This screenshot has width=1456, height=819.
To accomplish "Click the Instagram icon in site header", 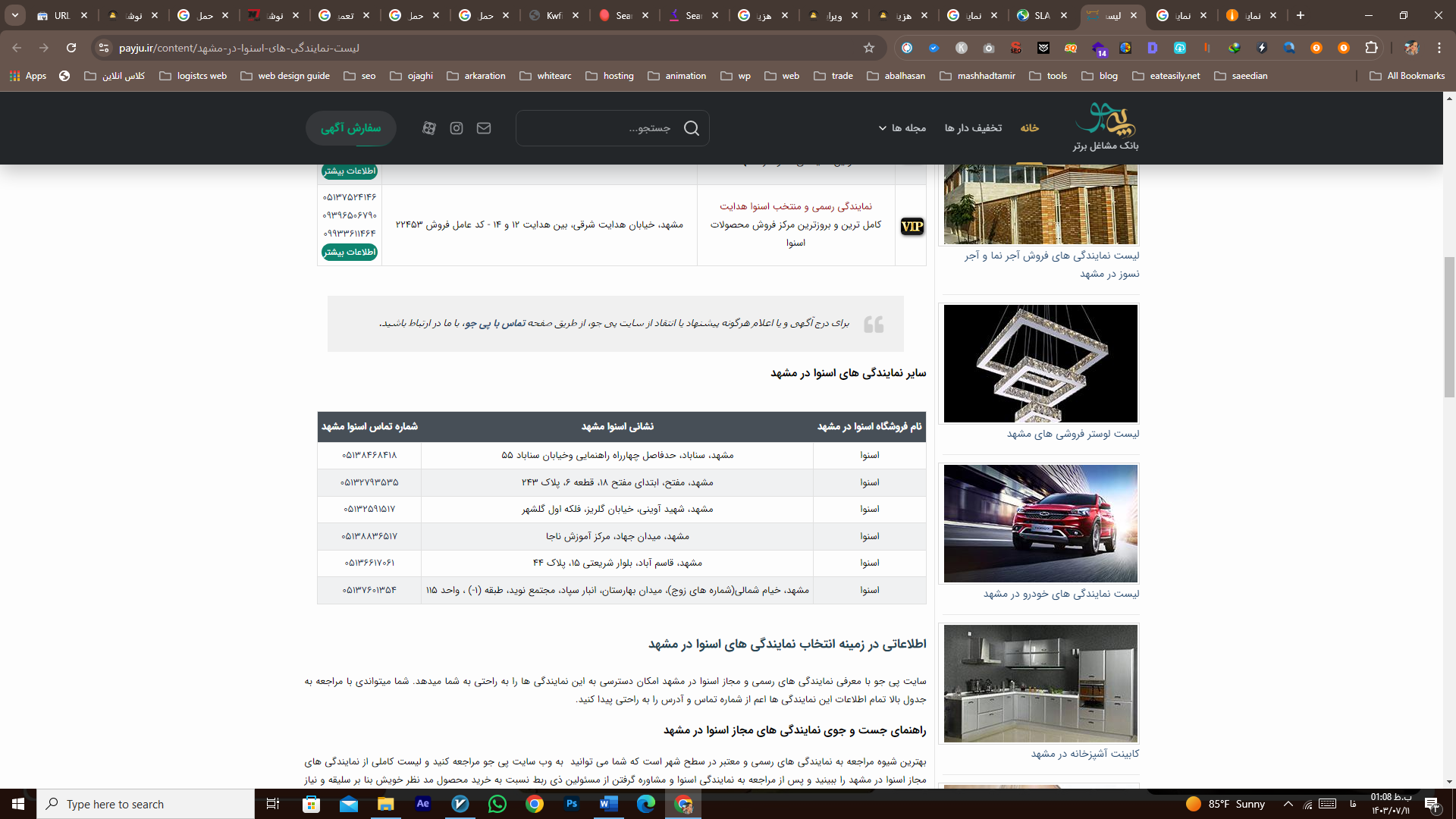I will [457, 128].
